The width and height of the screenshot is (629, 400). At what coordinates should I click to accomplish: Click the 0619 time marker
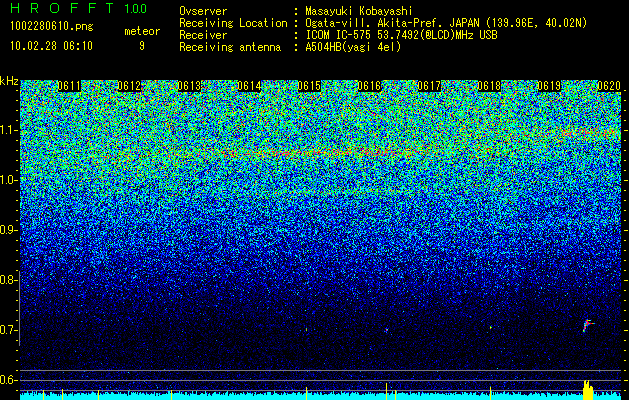[x=549, y=86]
